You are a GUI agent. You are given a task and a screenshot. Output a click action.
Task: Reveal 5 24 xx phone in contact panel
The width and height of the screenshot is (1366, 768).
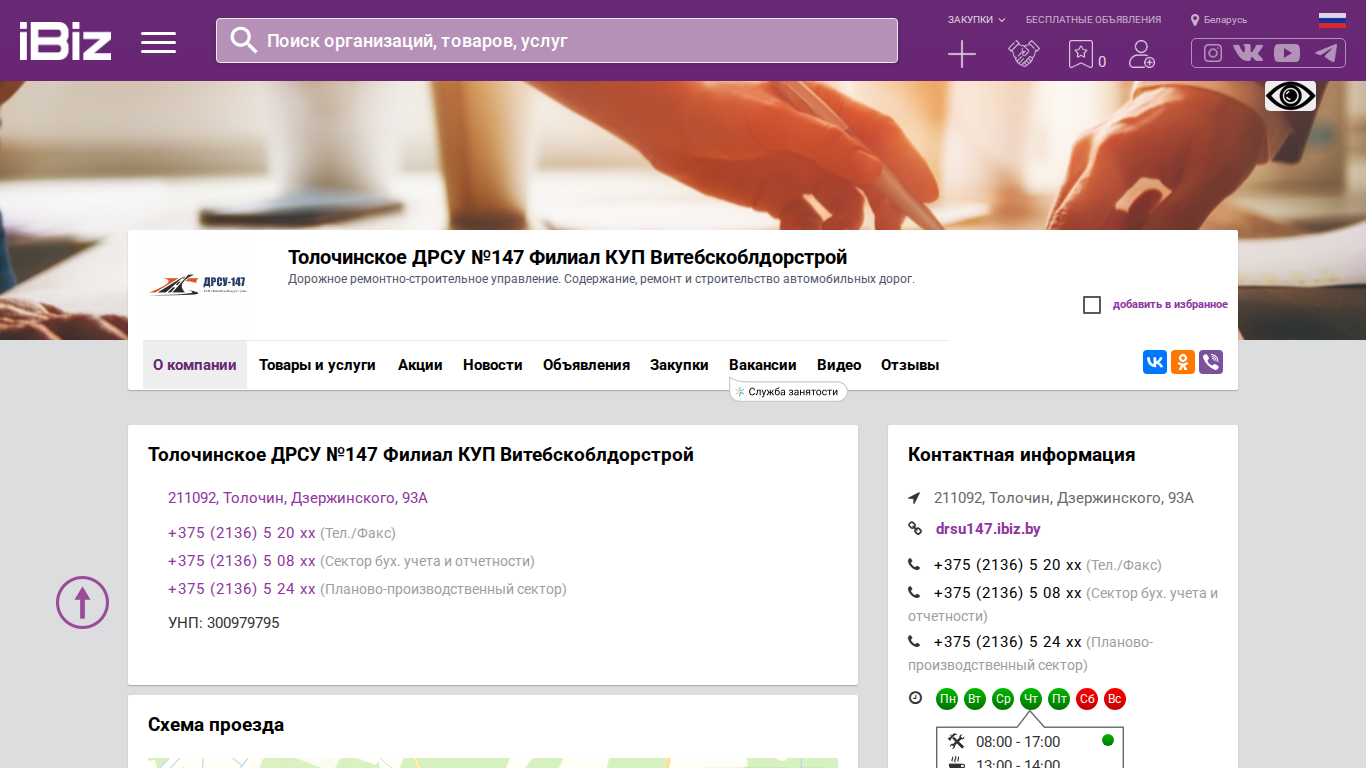[1008, 642]
